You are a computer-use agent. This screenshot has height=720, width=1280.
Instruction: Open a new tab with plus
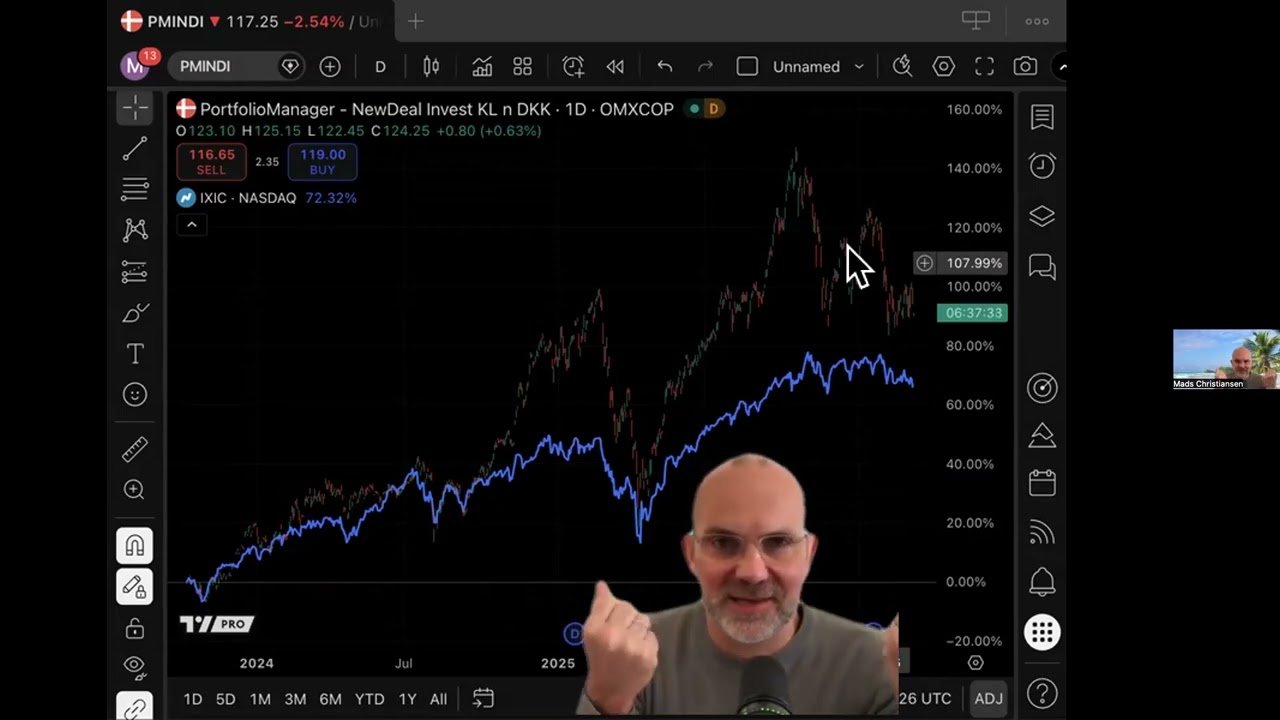[416, 21]
